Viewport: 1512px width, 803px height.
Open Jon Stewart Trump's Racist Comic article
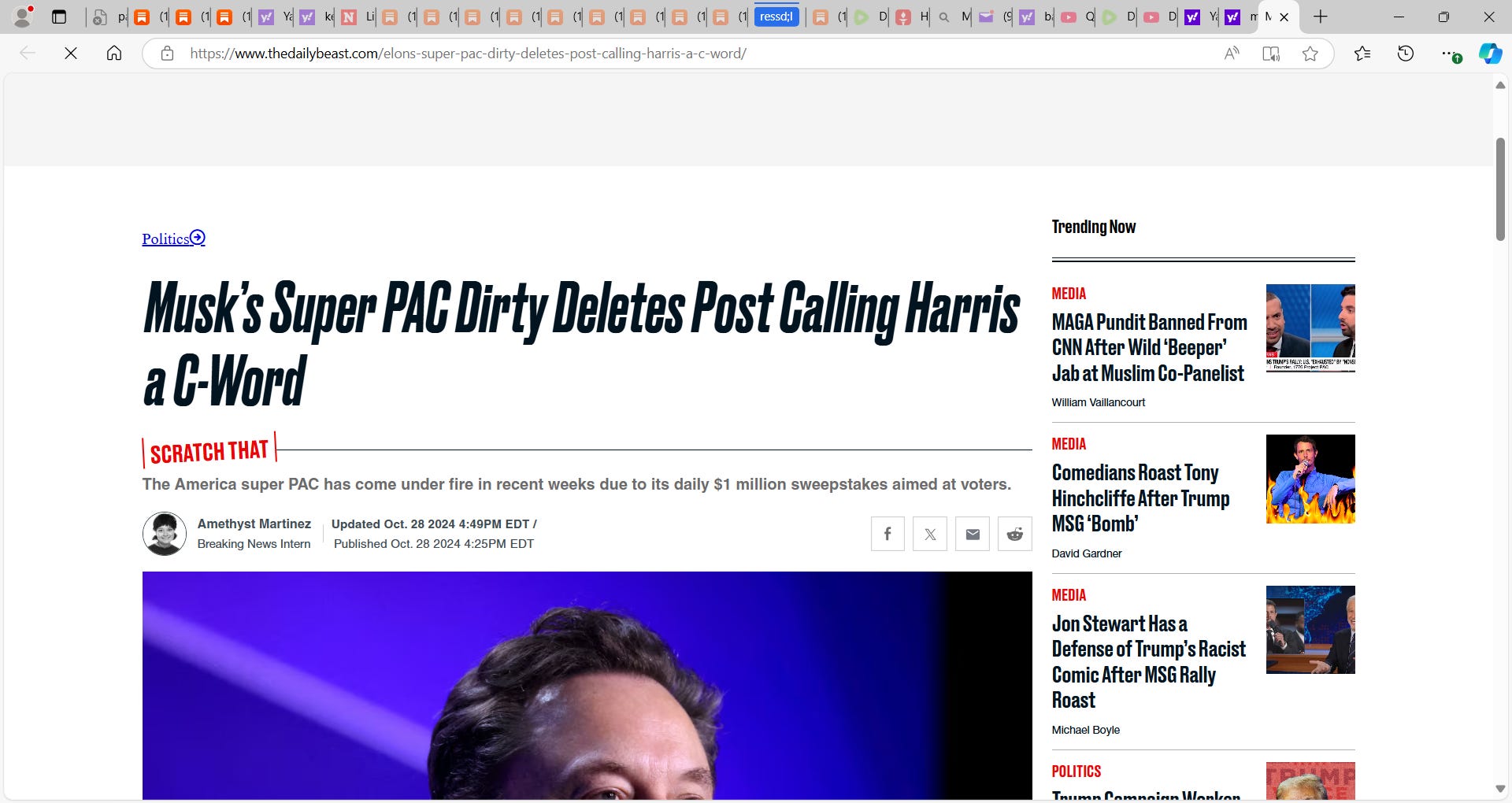pos(1148,661)
